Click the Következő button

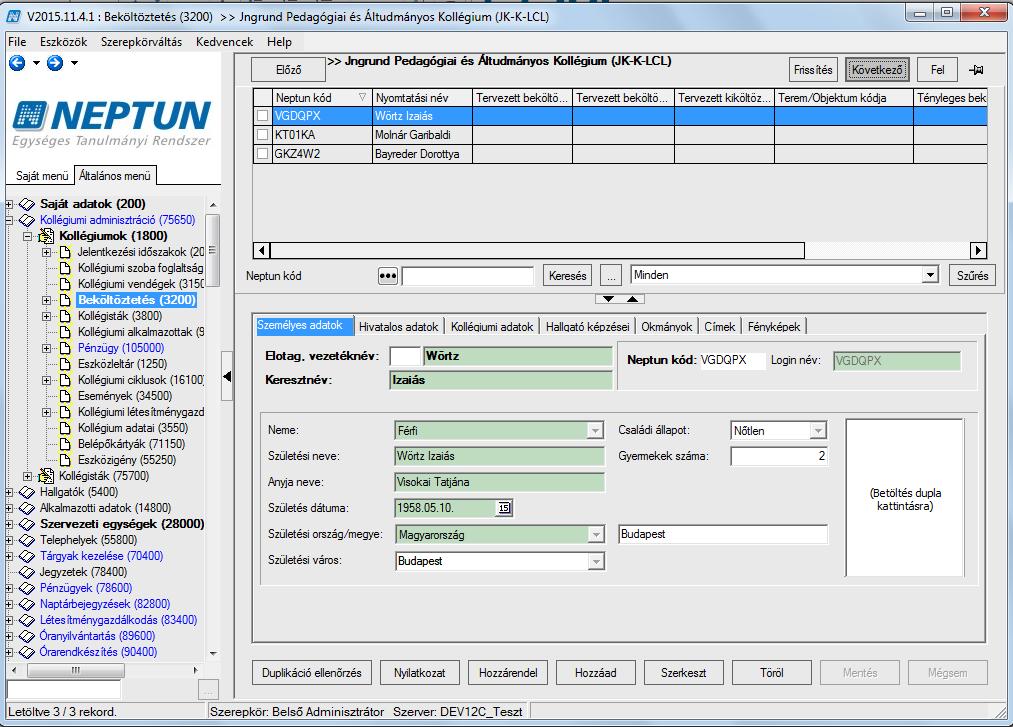pos(877,70)
